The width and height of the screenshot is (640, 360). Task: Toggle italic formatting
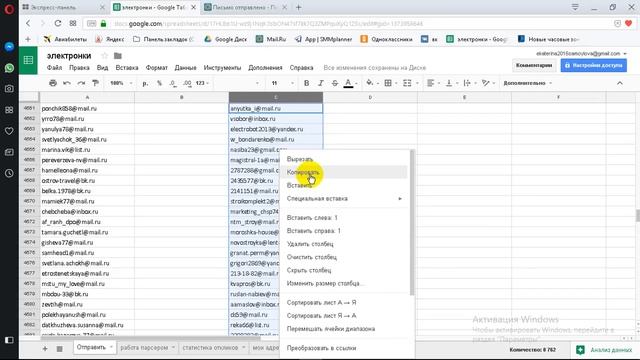click(x=320, y=83)
